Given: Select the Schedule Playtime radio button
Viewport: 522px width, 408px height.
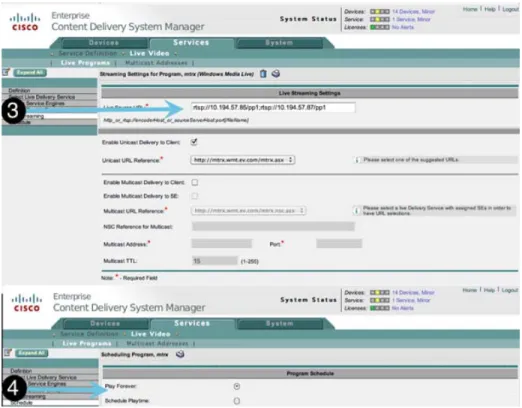Looking at the screenshot, I should pos(237,401).
